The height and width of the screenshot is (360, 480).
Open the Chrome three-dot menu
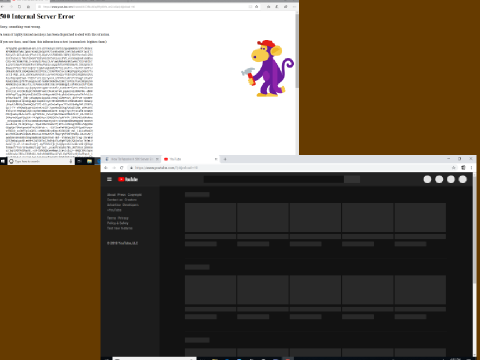tap(471, 168)
